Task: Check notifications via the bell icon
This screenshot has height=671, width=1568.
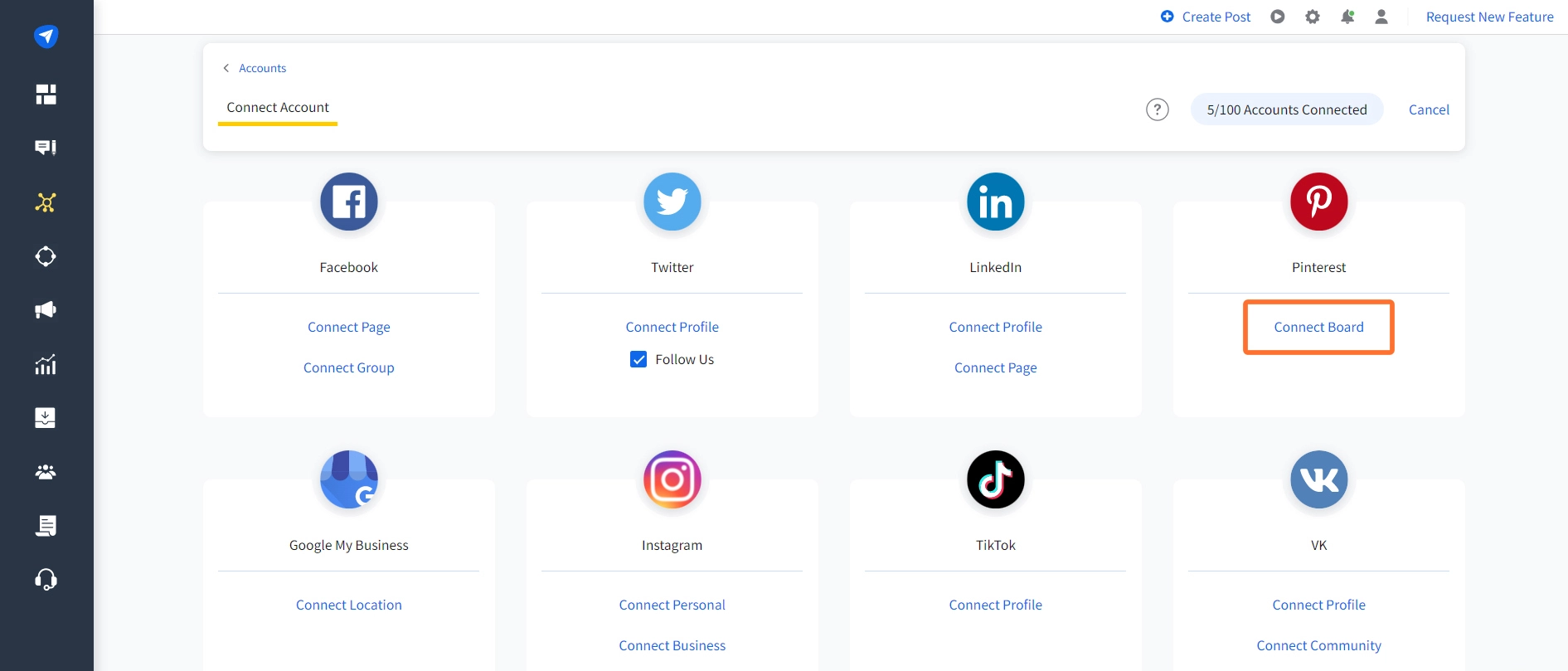Action: (x=1347, y=16)
